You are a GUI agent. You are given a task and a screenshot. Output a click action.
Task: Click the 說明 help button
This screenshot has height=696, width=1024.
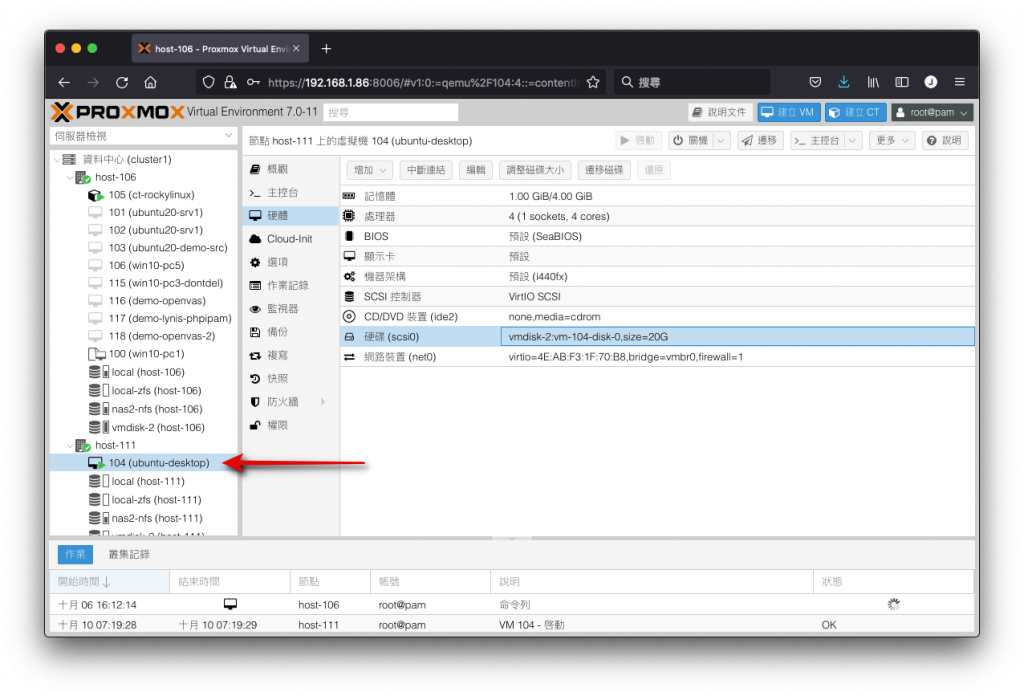(944, 140)
